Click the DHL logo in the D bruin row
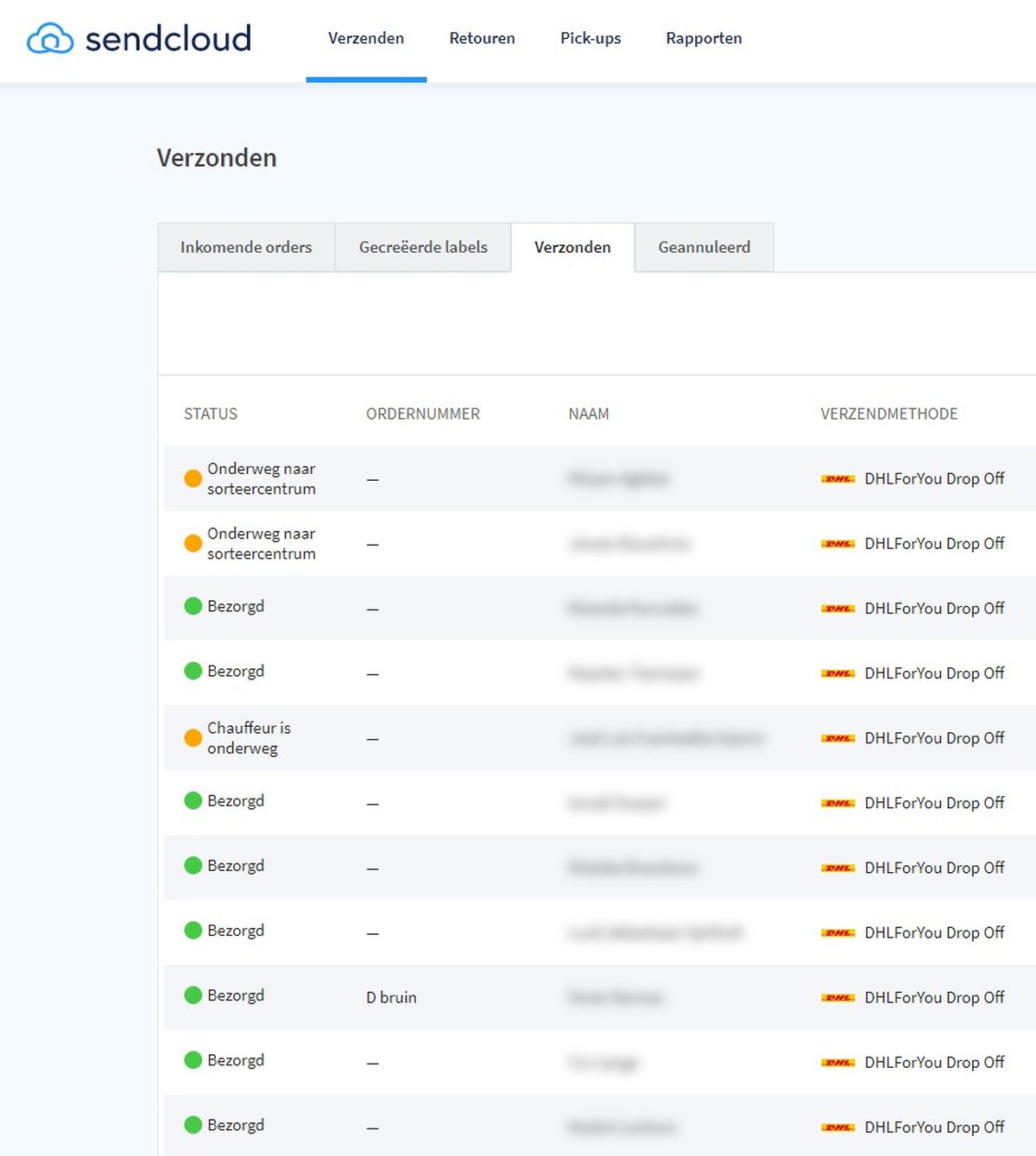The width and height of the screenshot is (1036, 1156). tap(837, 997)
